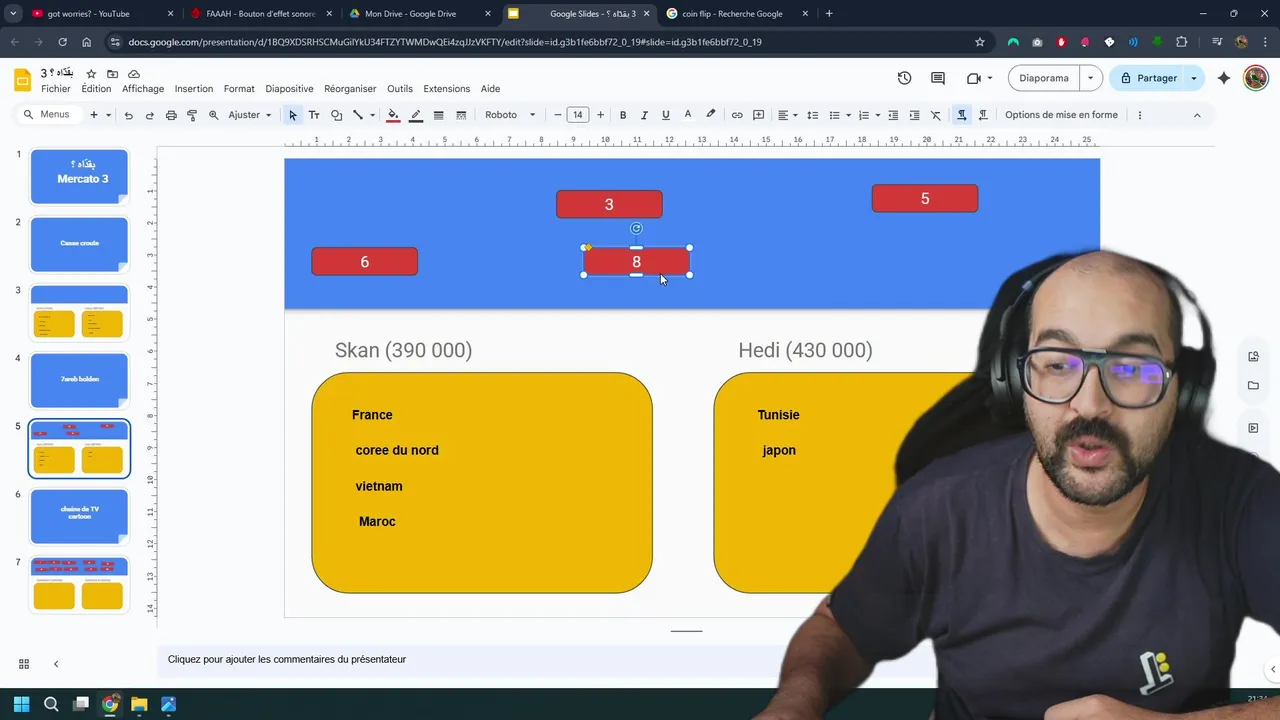1280x720 pixels.
Task: Open the Réorganiser menu
Action: point(350,89)
